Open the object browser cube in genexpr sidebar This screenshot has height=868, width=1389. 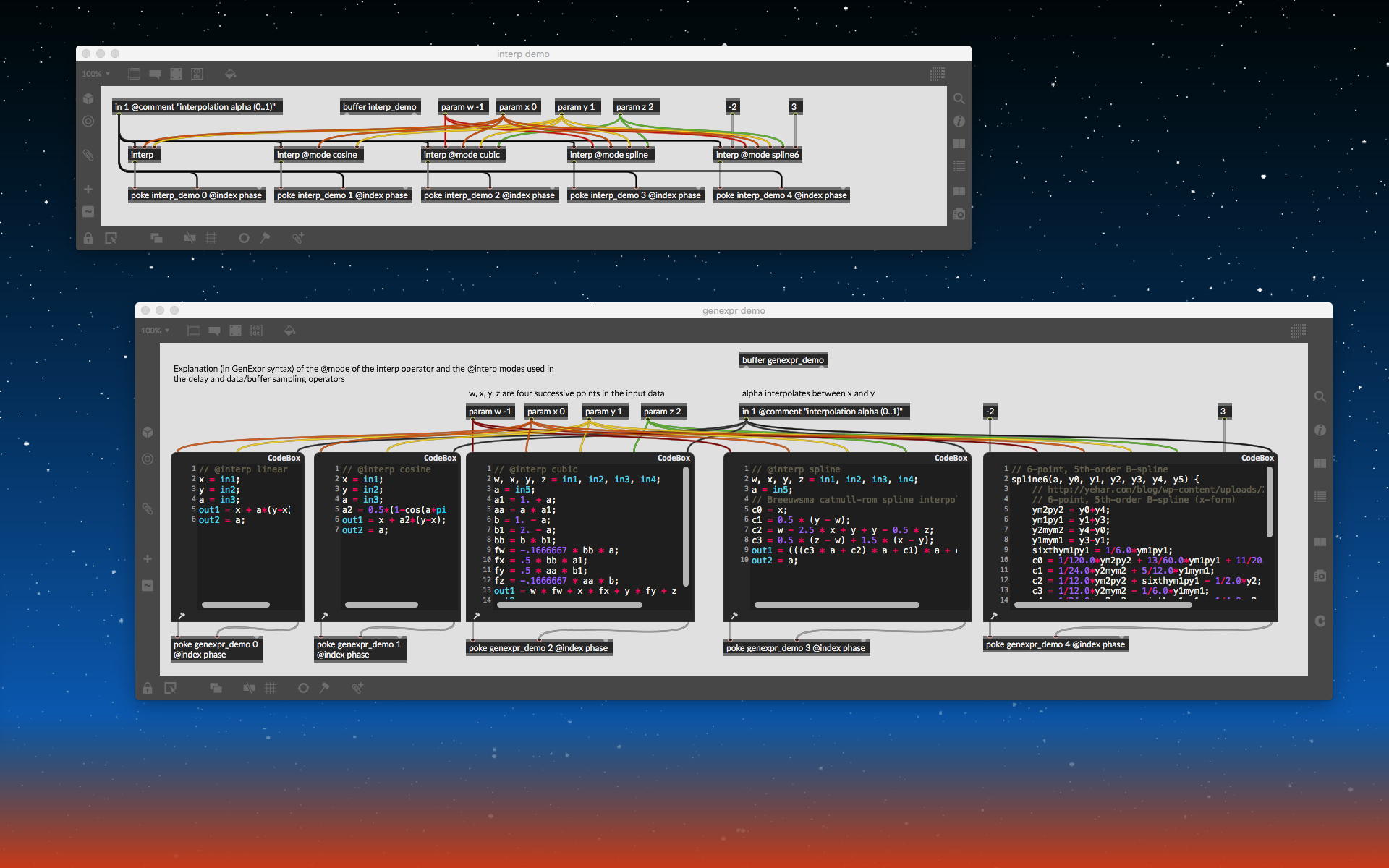pyautogui.click(x=148, y=432)
